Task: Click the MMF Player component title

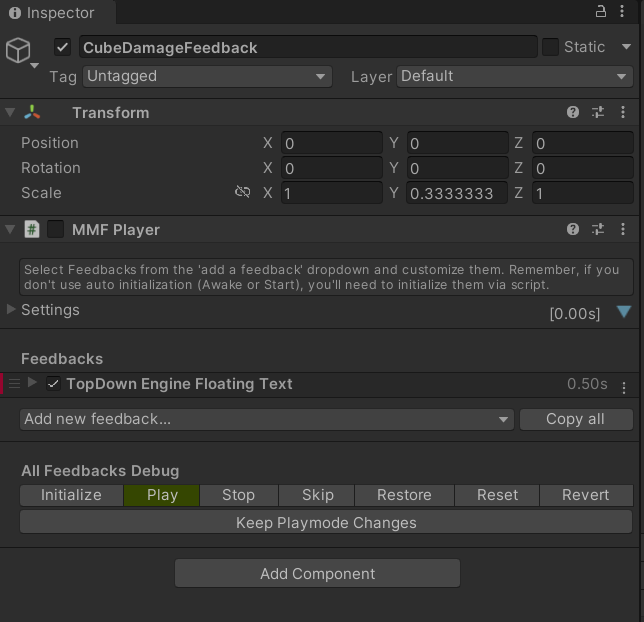Action: 116,230
